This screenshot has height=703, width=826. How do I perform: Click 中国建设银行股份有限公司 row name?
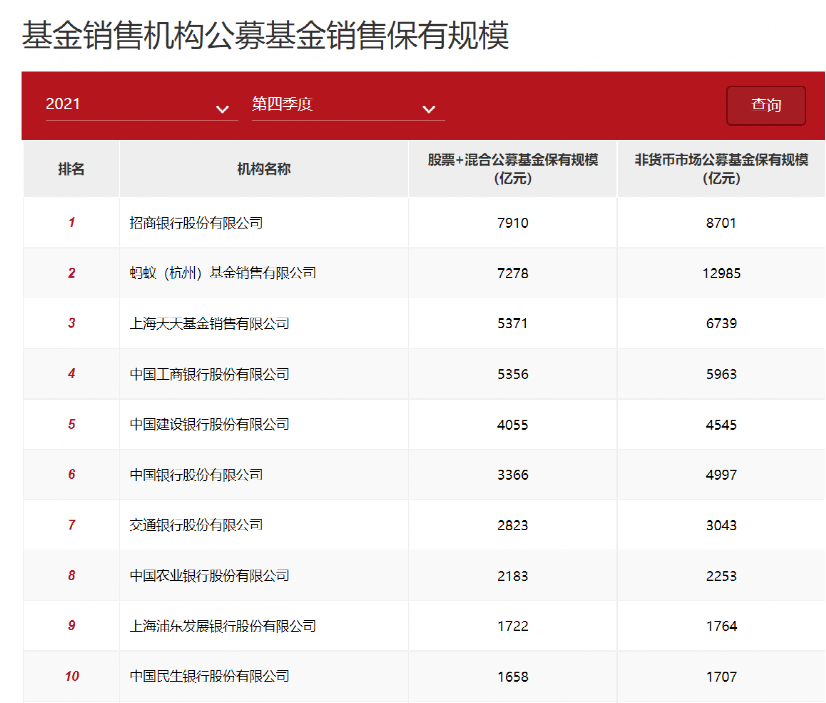[x=209, y=424]
